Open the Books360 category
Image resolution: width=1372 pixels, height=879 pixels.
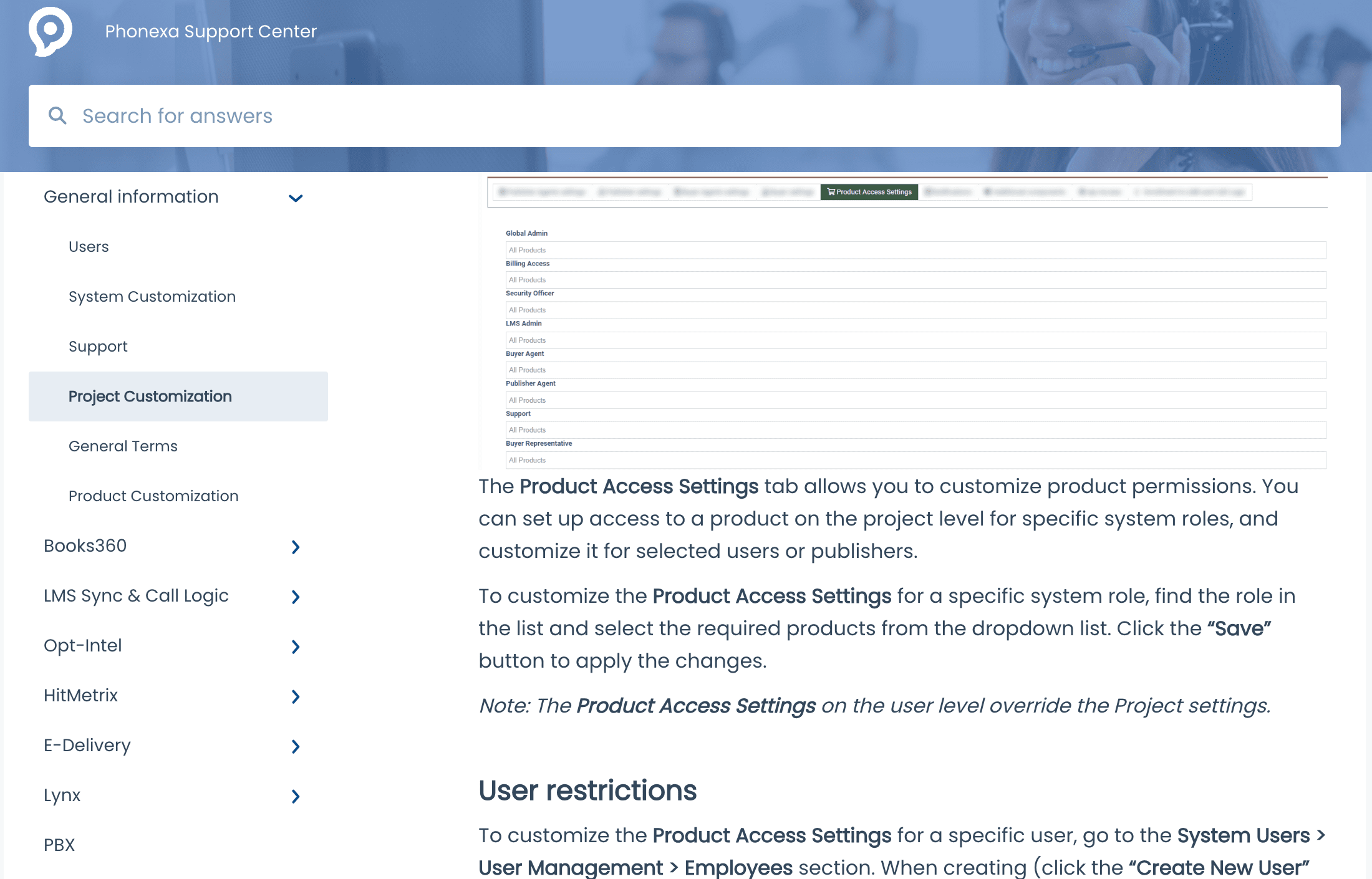pos(85,546)
